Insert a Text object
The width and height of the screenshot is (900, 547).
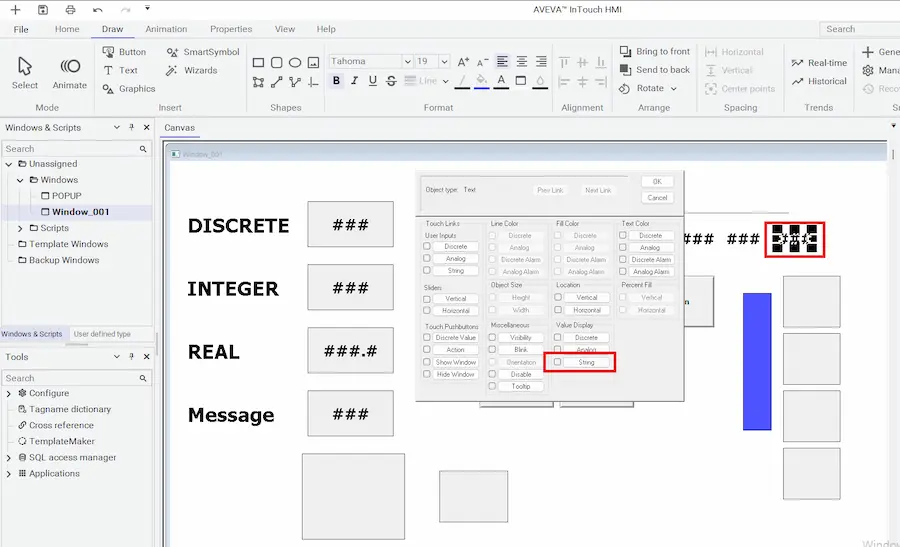click(120, 70)
